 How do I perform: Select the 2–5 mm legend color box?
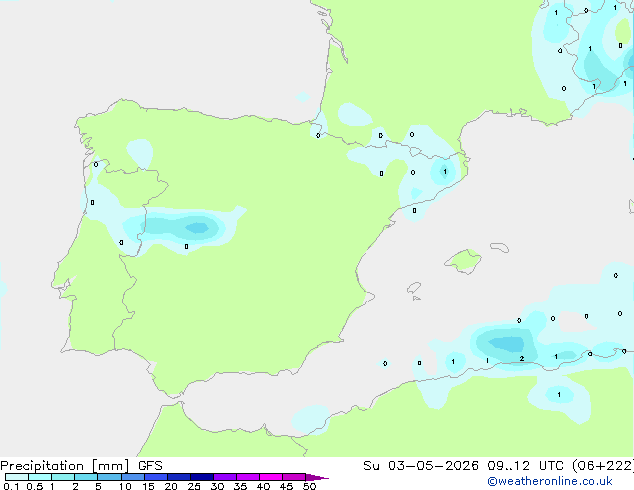coord(86,477)
